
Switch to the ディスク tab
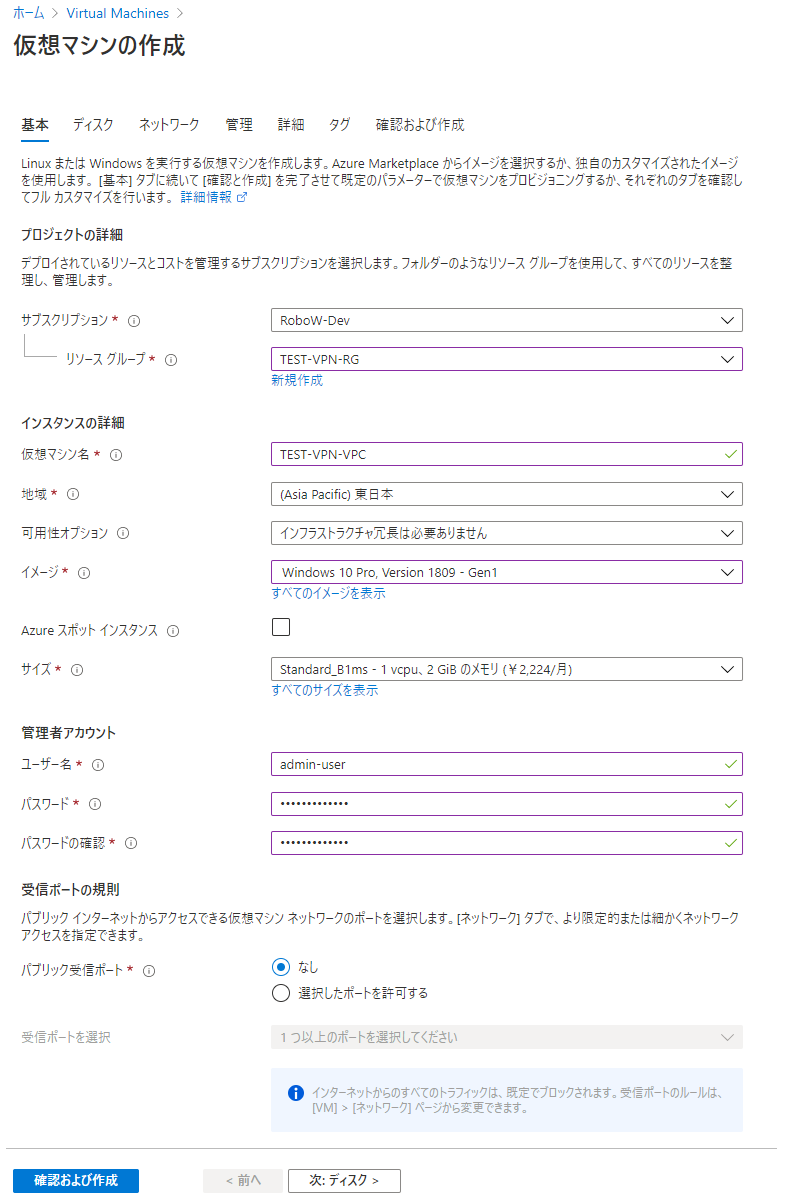(x=93, y=125)
